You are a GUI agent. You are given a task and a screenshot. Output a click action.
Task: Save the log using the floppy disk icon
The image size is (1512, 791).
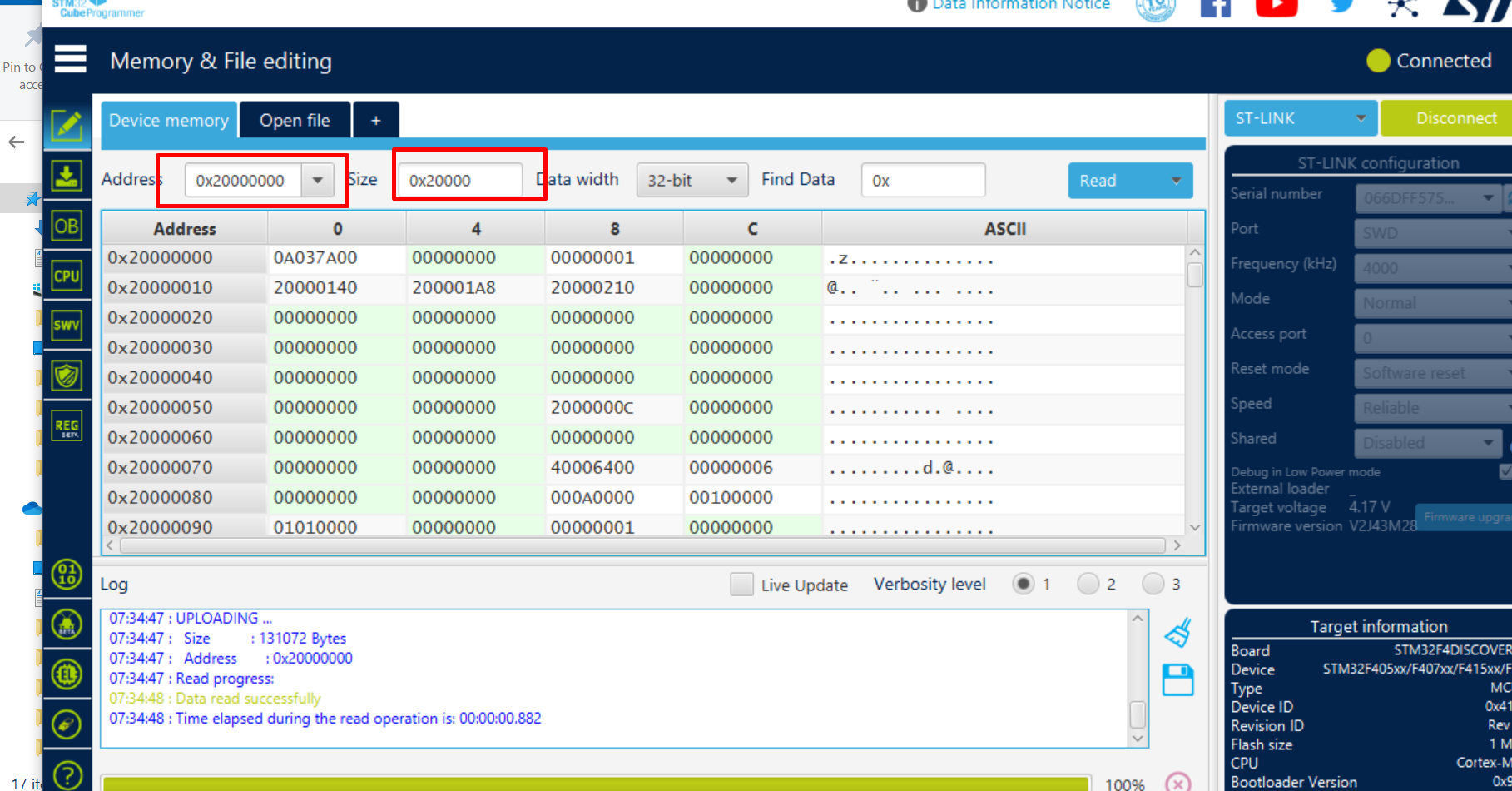pyautogui.click(x=1177, y=679)
